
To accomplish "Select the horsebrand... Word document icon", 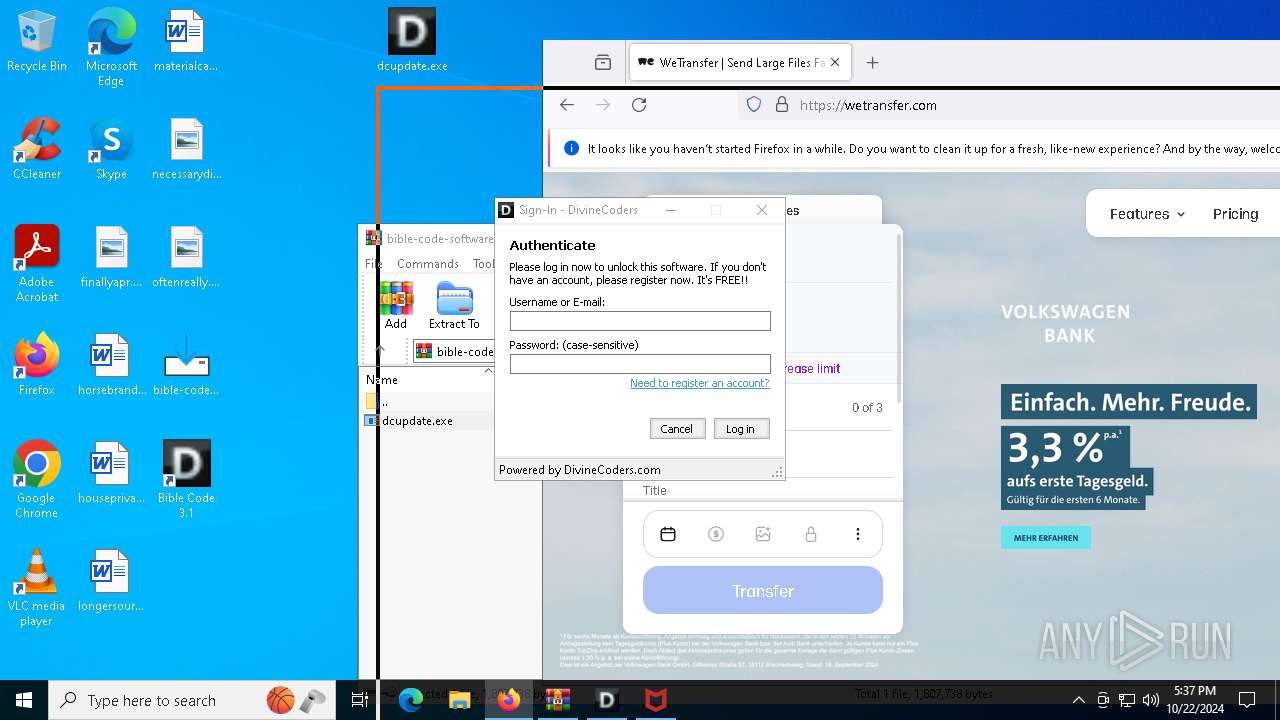I will [x=111, y=364].
